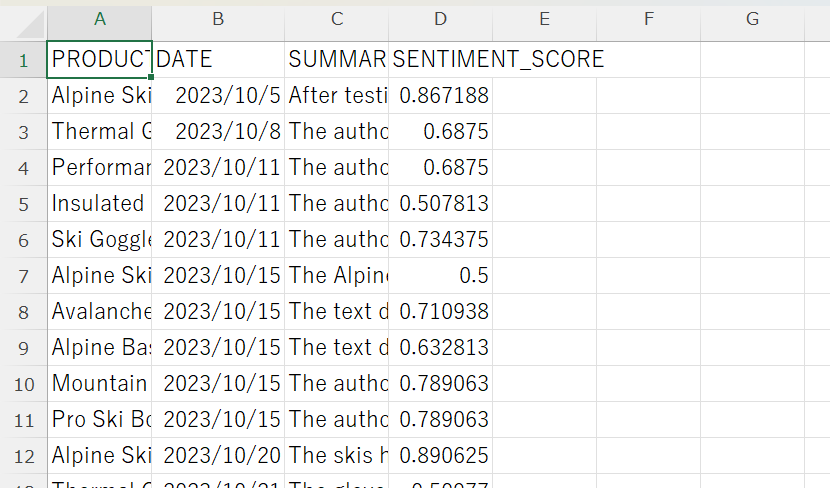The width and height of the screenshot is (830, 488).
Task: Select the Mountain product cell
Action: (99, 384)
